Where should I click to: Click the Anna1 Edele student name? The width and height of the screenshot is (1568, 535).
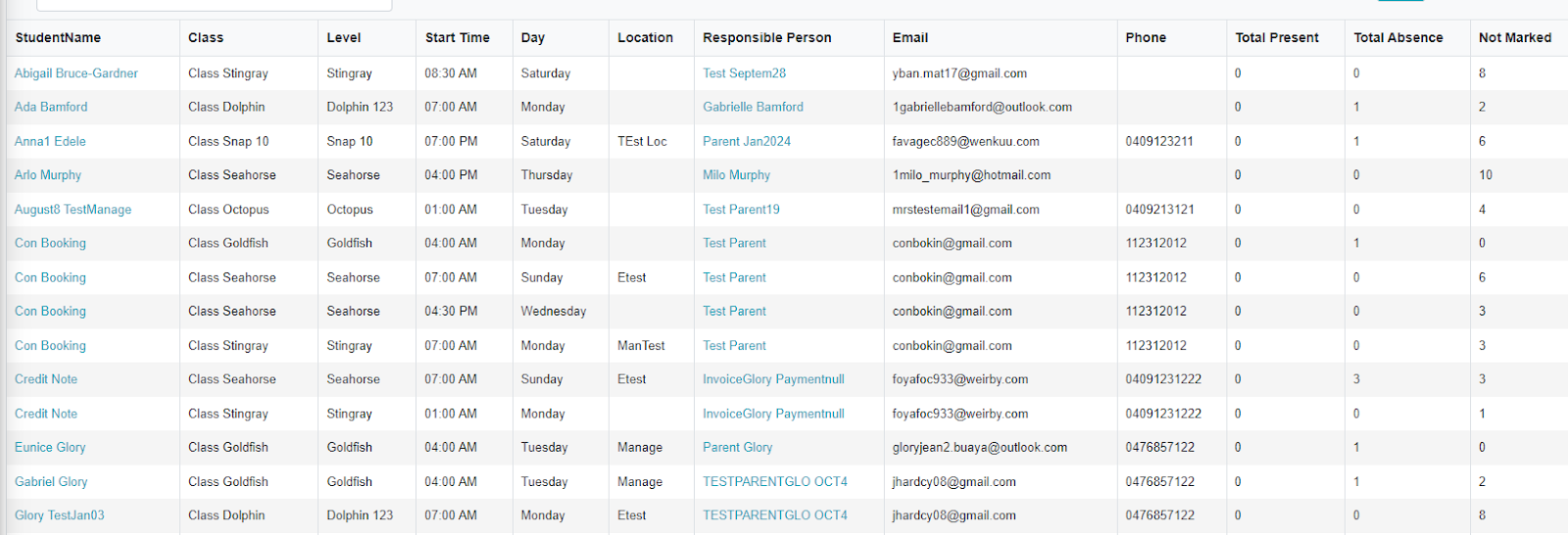click(x=50, y=141)
